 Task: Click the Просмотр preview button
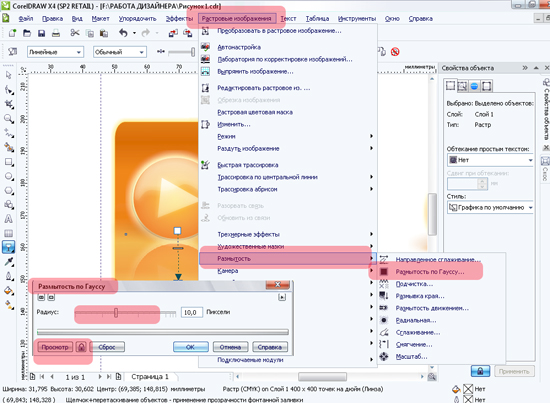click(x=55, y=347)
